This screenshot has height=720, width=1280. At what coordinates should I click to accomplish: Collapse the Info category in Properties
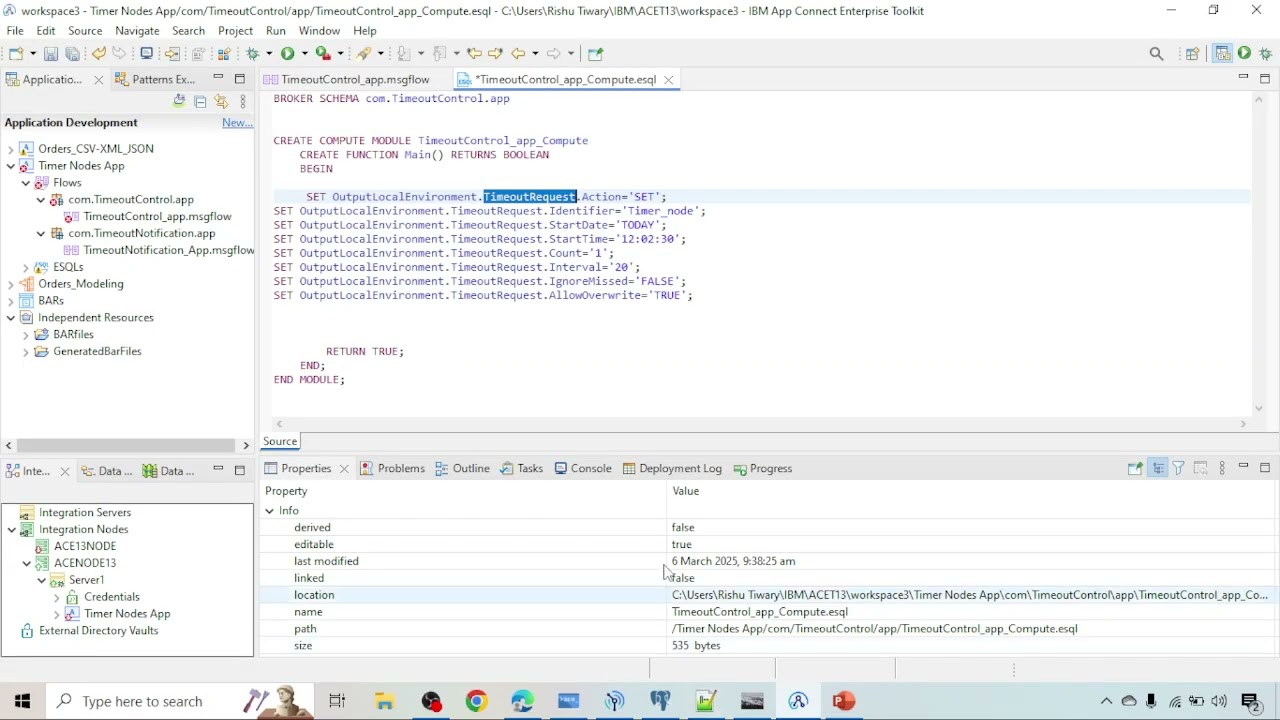coord(269,511)
